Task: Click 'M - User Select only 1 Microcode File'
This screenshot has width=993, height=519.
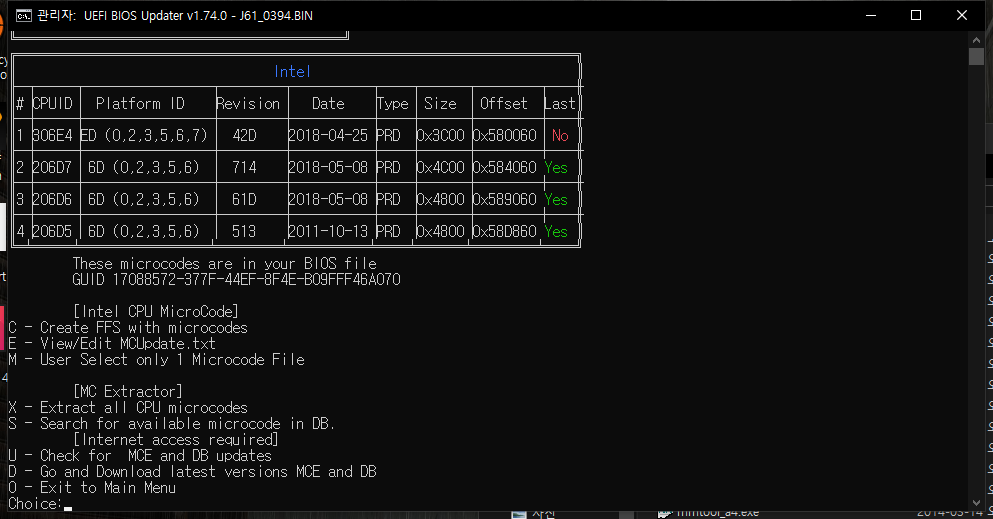Action: 156,360
